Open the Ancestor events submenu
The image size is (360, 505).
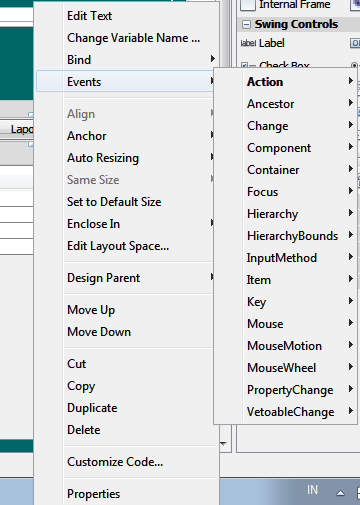(285, 104)
